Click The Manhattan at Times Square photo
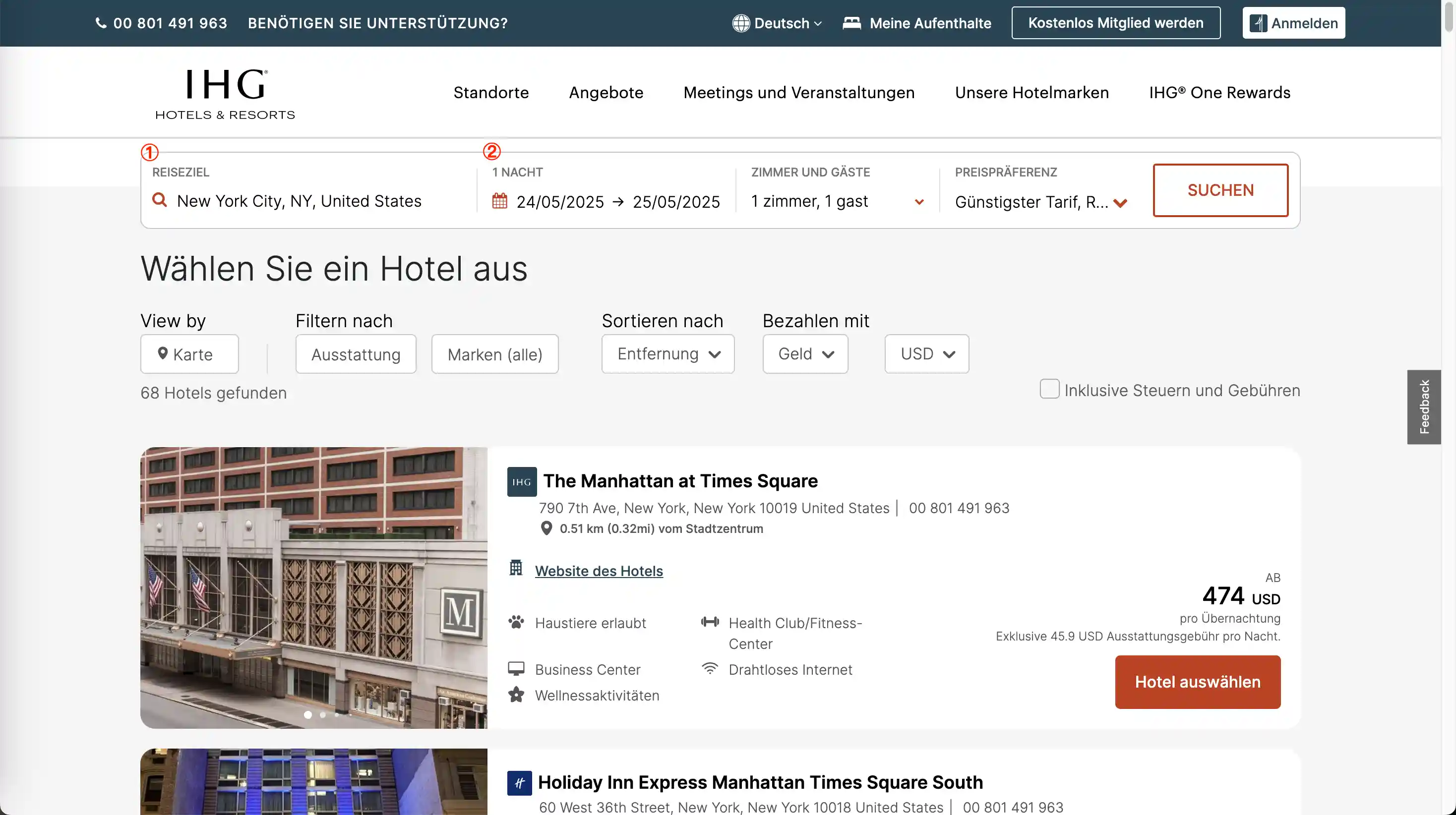This screenshot has height=815, width=1456. (314, 588)
